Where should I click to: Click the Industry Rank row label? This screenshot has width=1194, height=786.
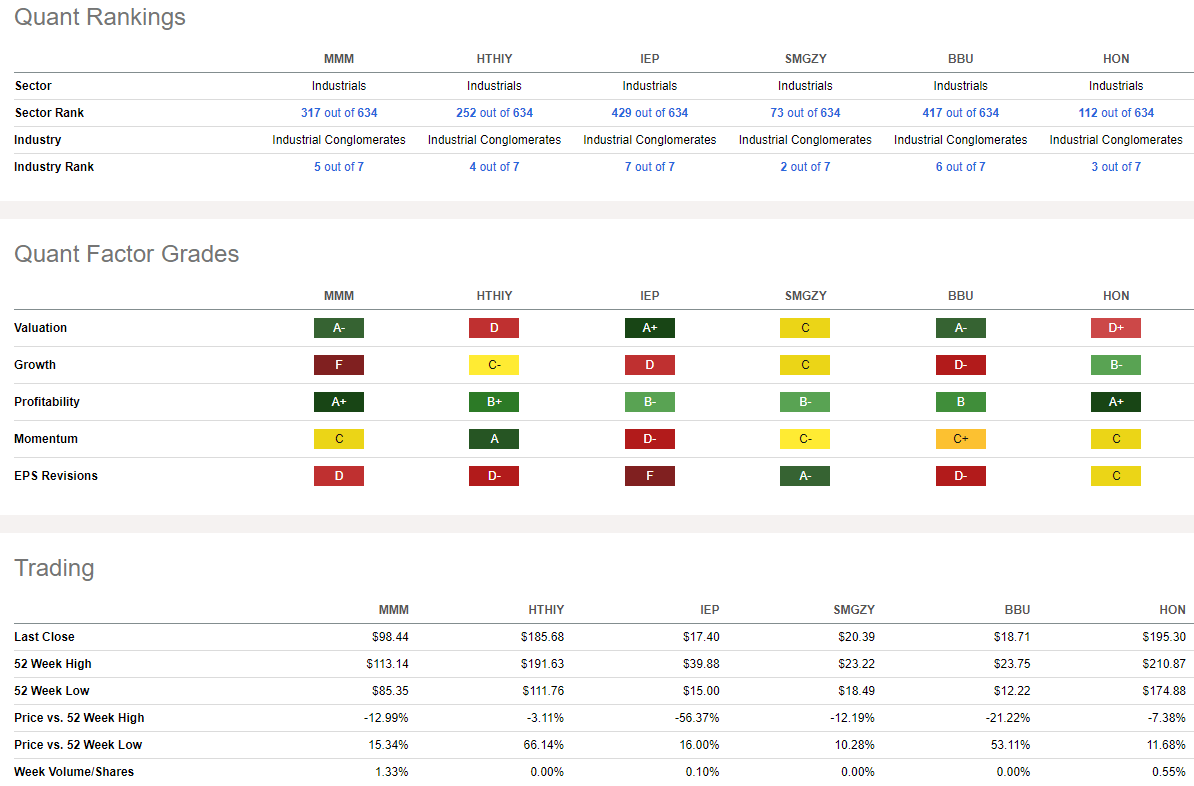54,167
